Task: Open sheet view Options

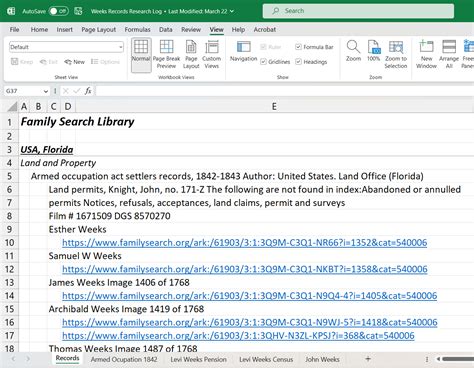Action: (105, 62)
